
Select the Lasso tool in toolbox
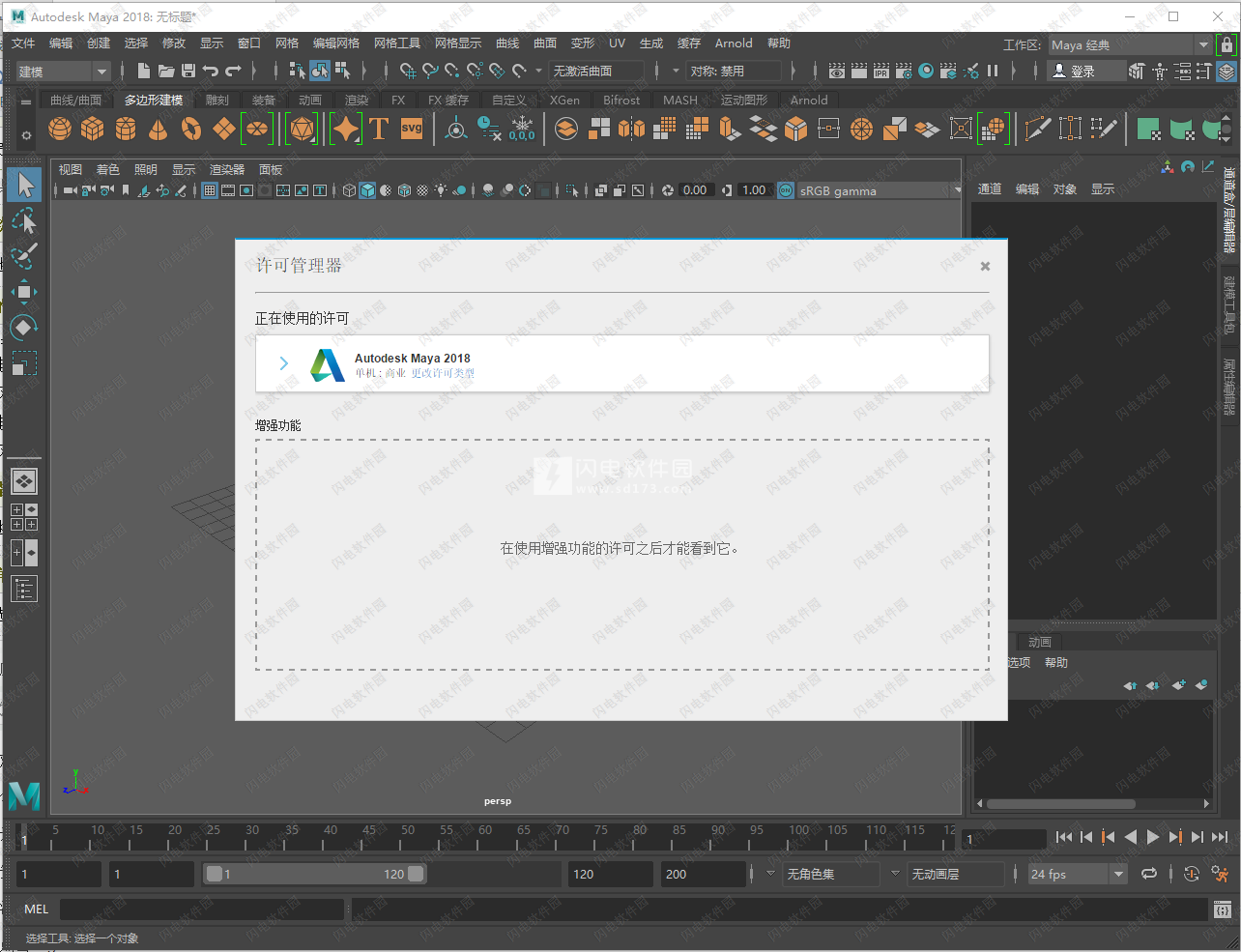tap(24, 221)
